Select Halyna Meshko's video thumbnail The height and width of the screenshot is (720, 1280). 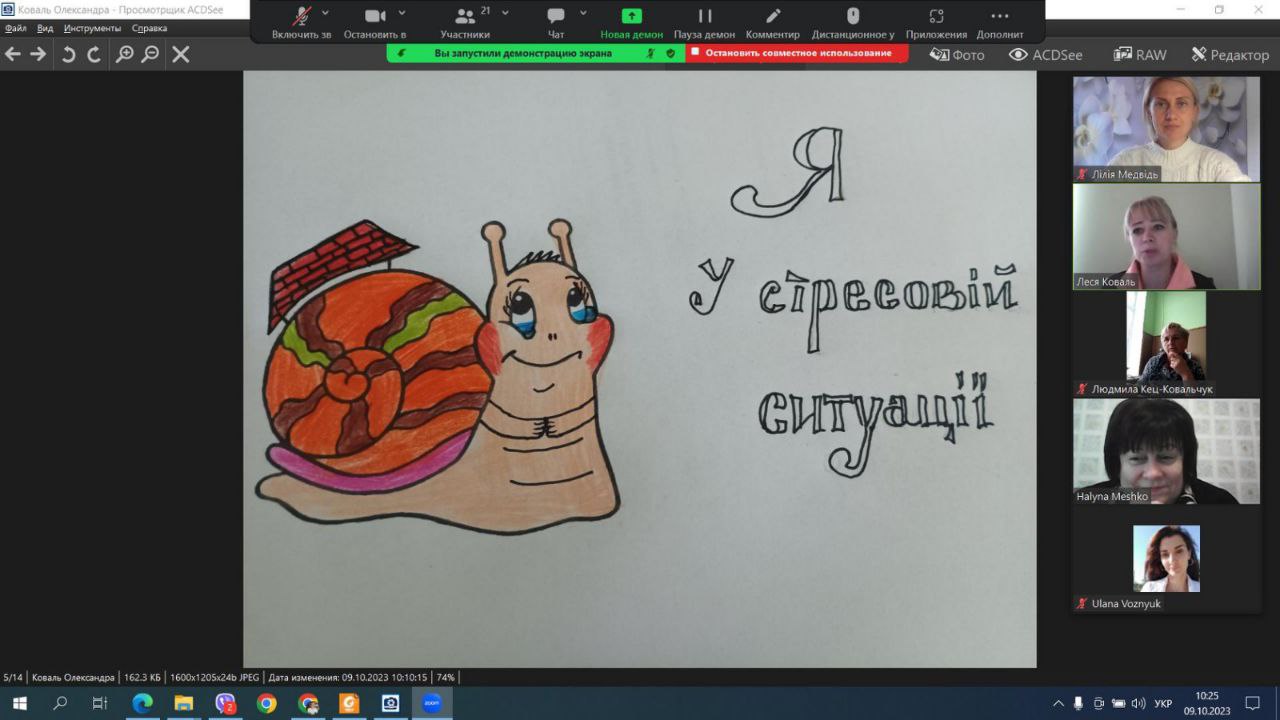pos(1166,451)
